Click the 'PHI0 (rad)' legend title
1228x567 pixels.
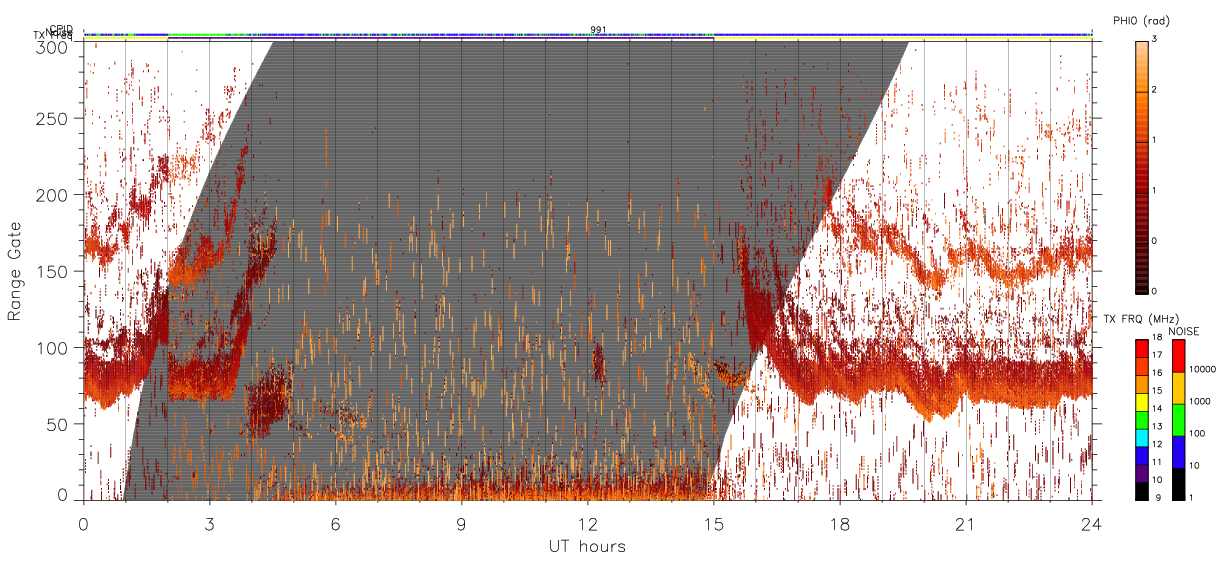tap(1142, 20)
